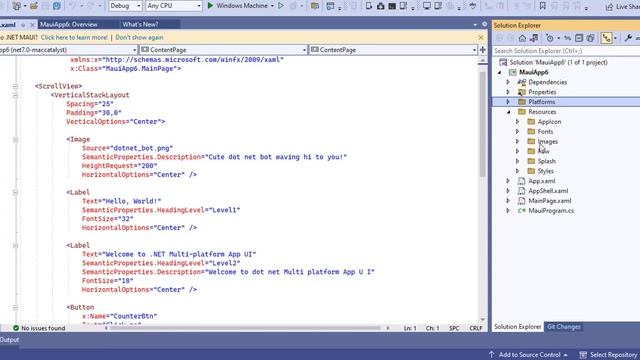
Task: Expand the Platforms folder
Action: point(508,102)
